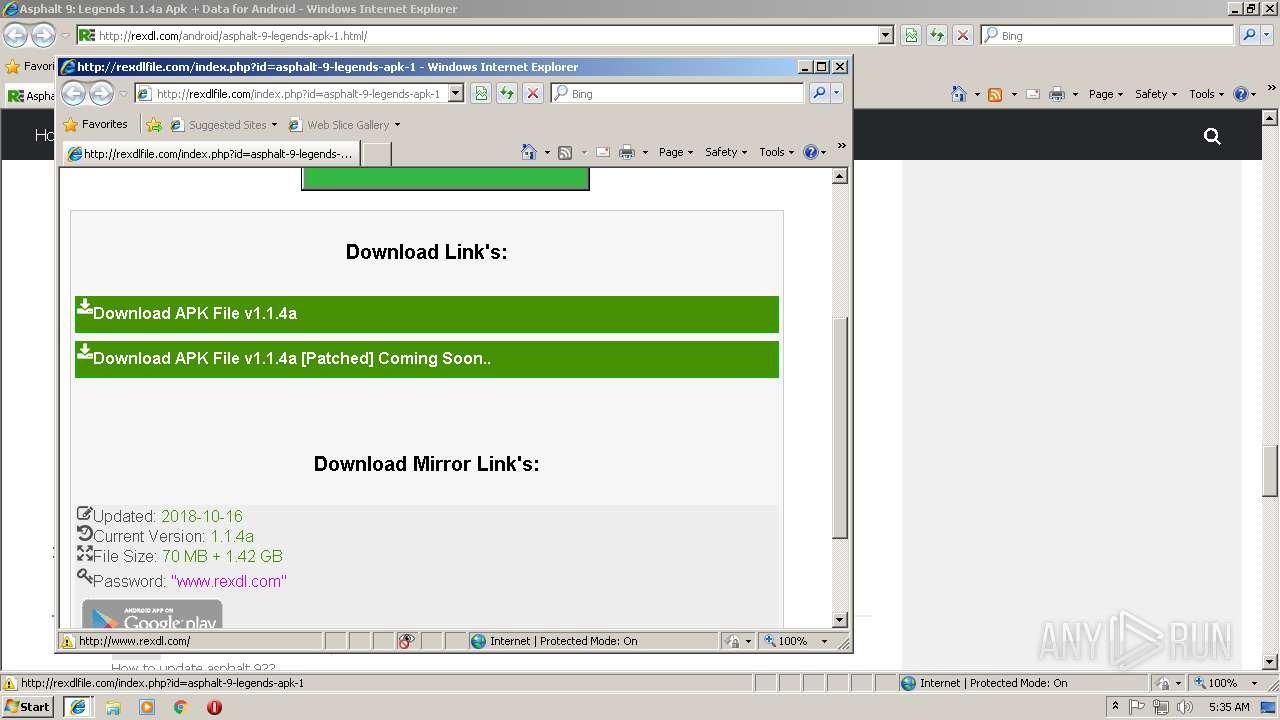Open Windows Explorer folder in taskbar
Viewport: 1280px width, 720px height.
pos(113,707)
